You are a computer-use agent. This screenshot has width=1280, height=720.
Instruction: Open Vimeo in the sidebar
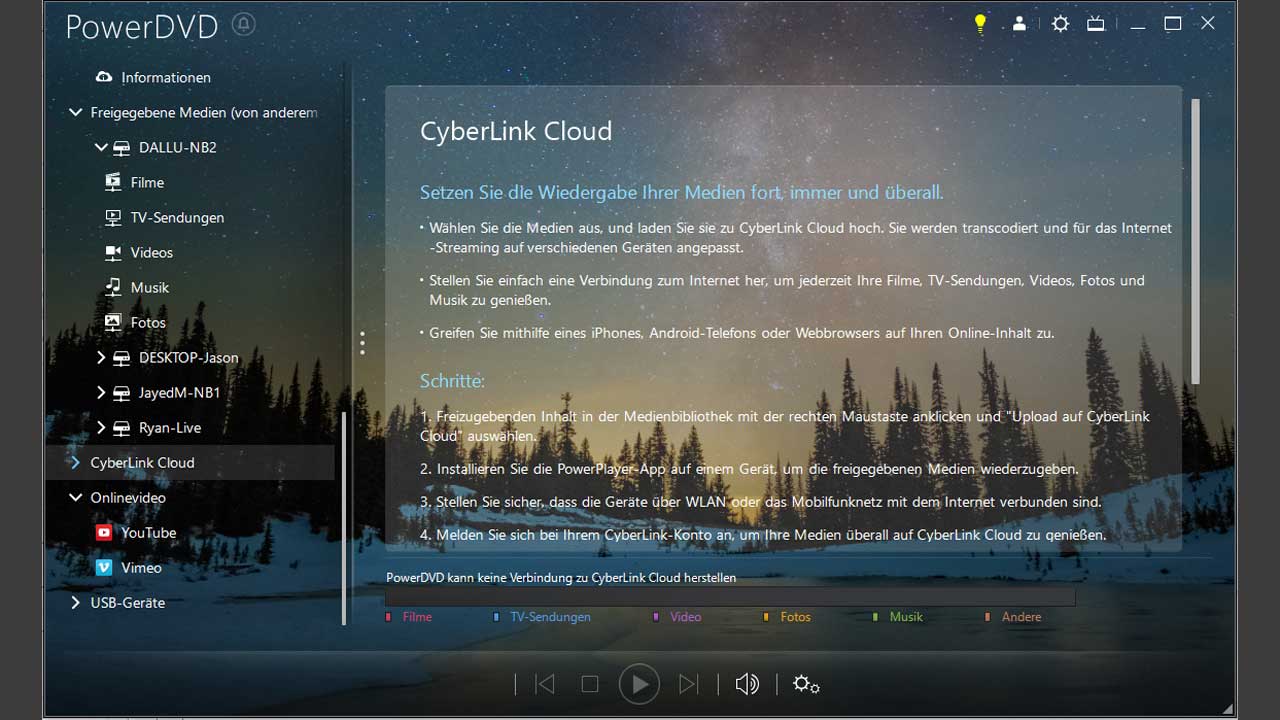point(141,568)
